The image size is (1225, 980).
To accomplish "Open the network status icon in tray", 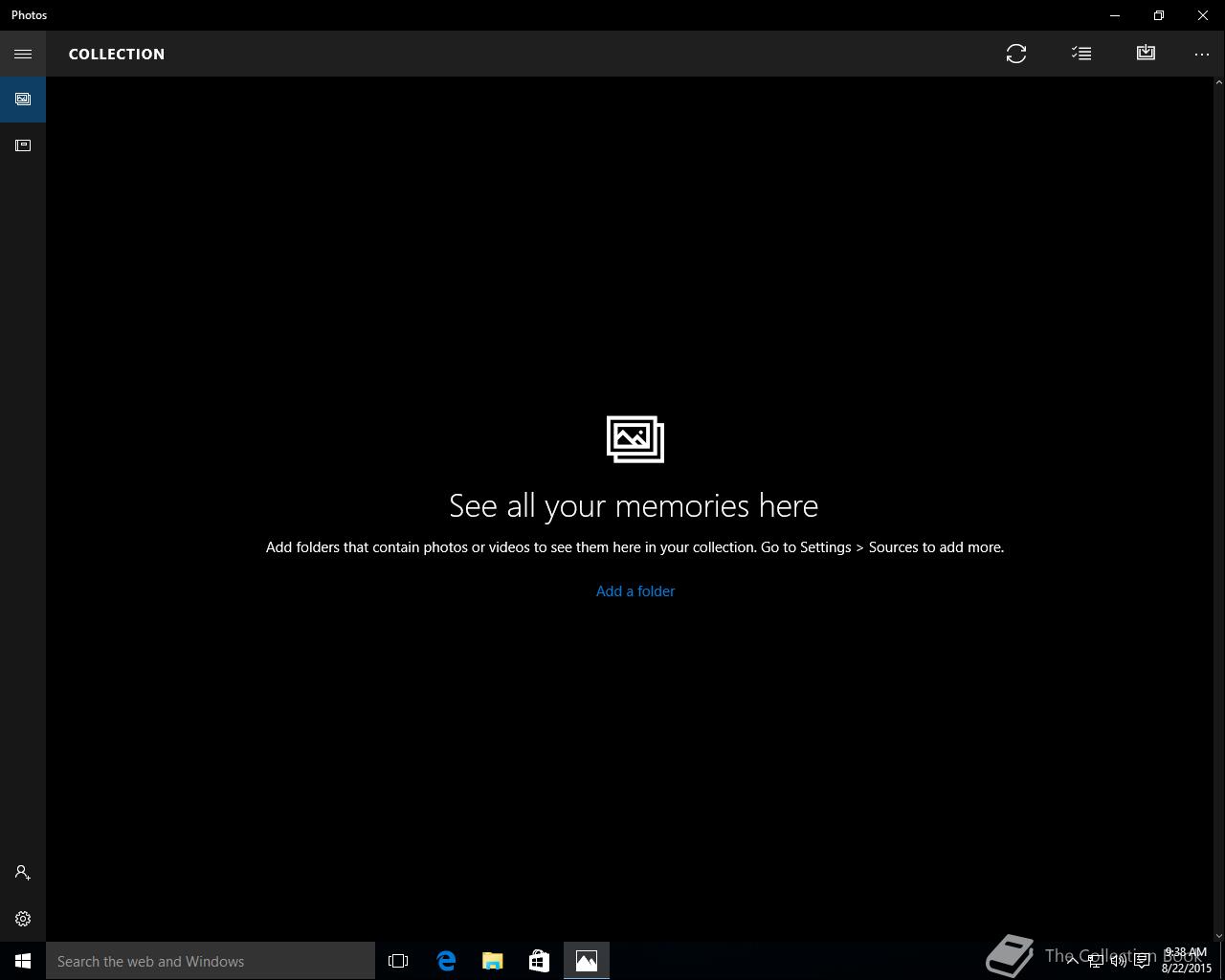I will 1095,961.
